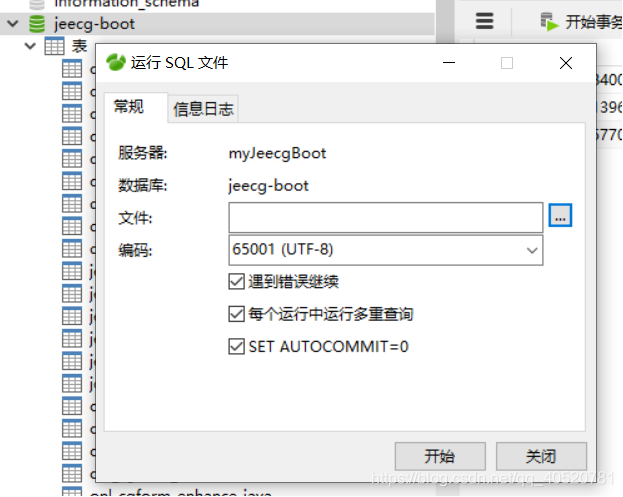Minimize the 运行 SQL 文件 dialog
The width and height of the screenshot is (623, 497).
[449, 63]
